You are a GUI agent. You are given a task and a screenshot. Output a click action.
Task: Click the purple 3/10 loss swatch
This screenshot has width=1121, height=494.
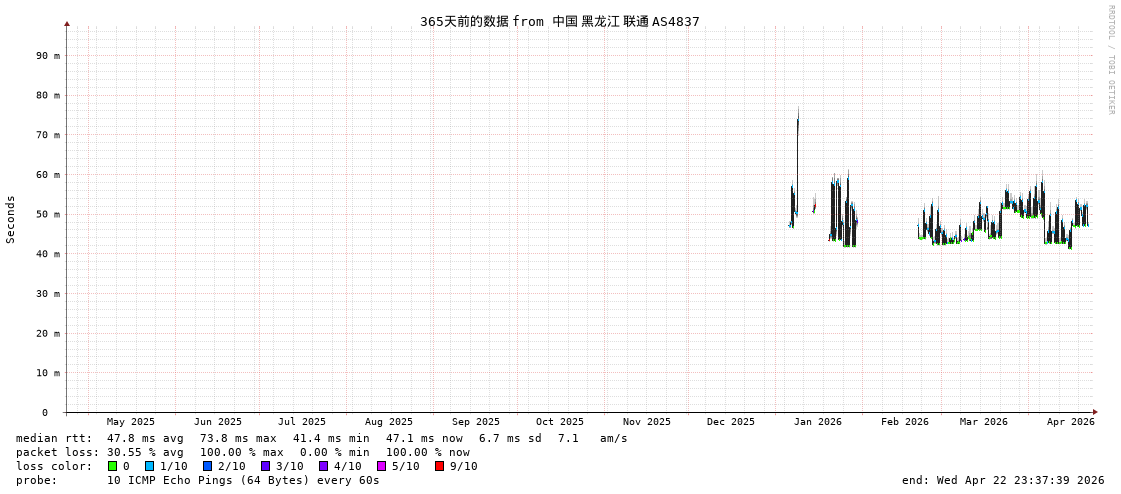(x=265, y=466)
